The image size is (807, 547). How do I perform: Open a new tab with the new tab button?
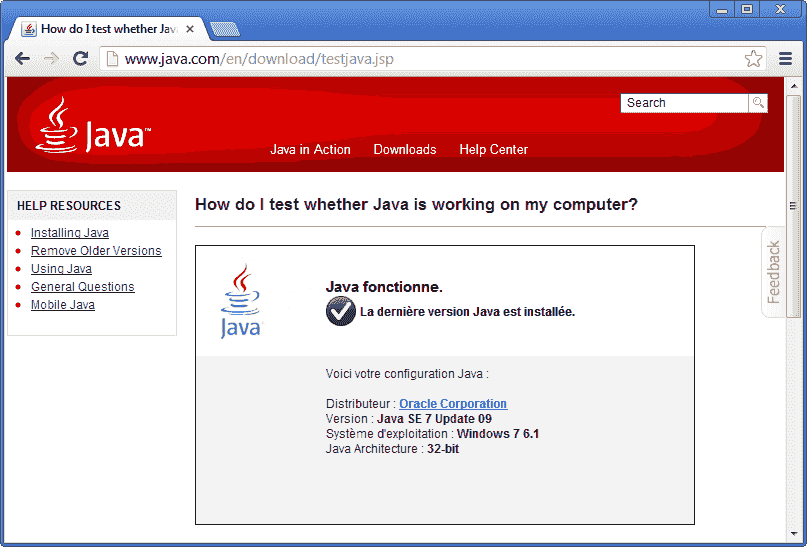pyautogui.click(x=225, y=29)
